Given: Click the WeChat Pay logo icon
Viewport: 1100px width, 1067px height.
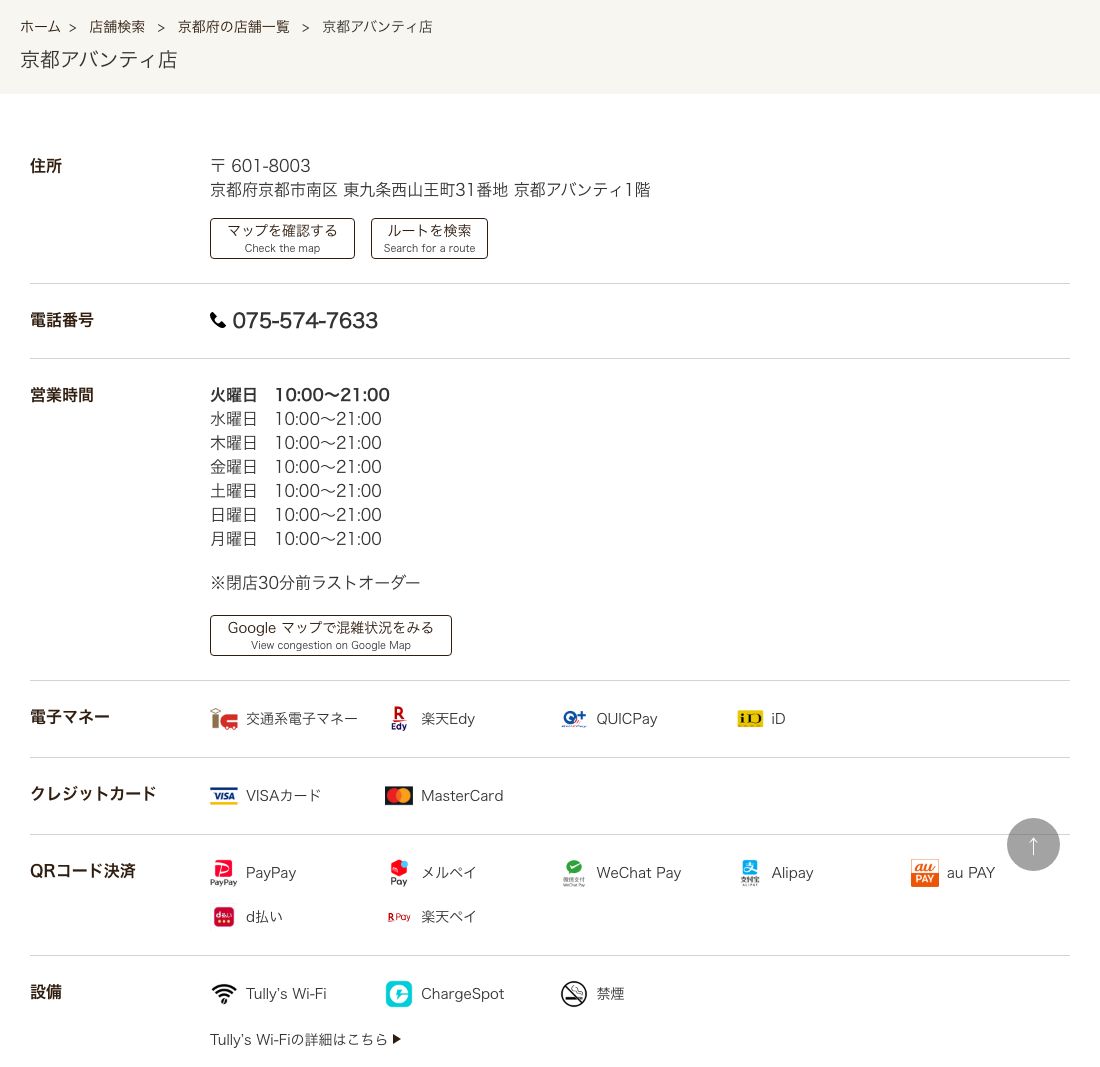Looking at the screenshot, I should tap(574, 873).
